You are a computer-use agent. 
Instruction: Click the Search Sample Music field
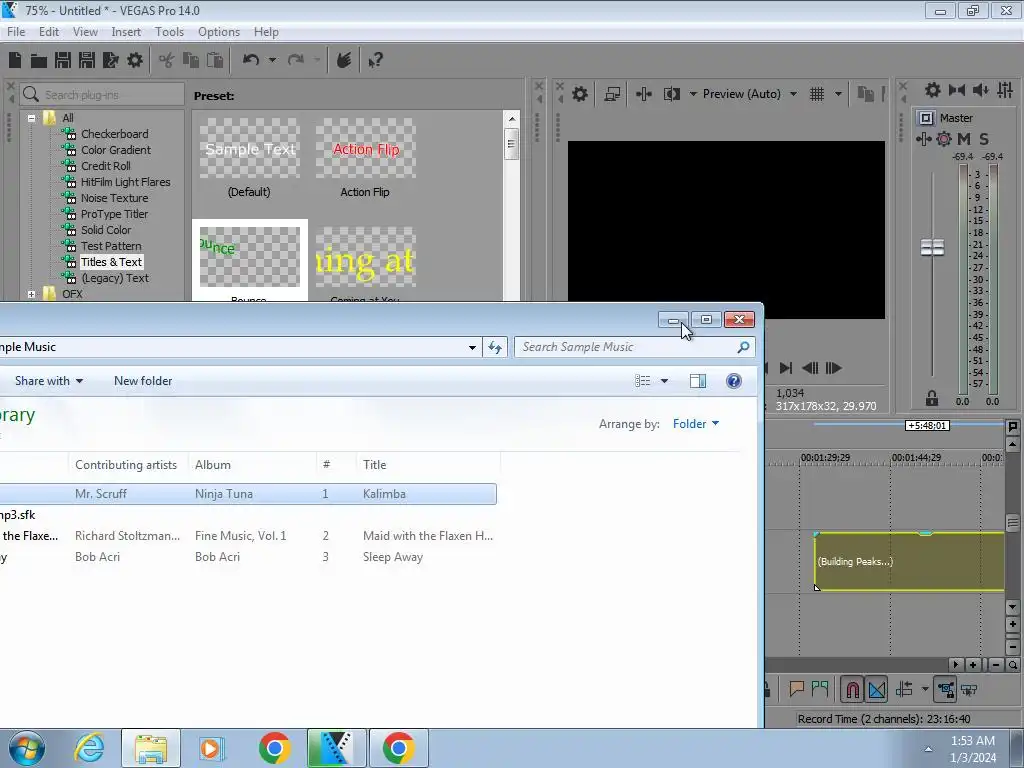[x=634, y=347]
